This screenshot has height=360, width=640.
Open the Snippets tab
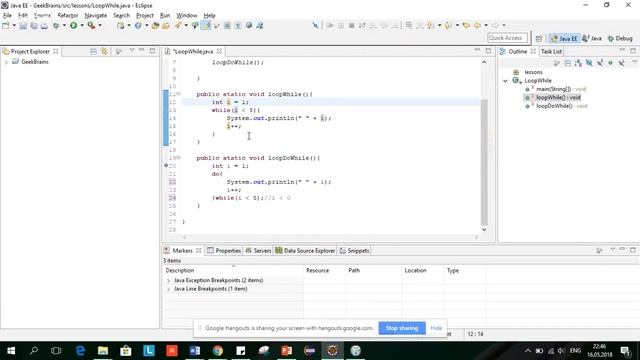(354, 251)
